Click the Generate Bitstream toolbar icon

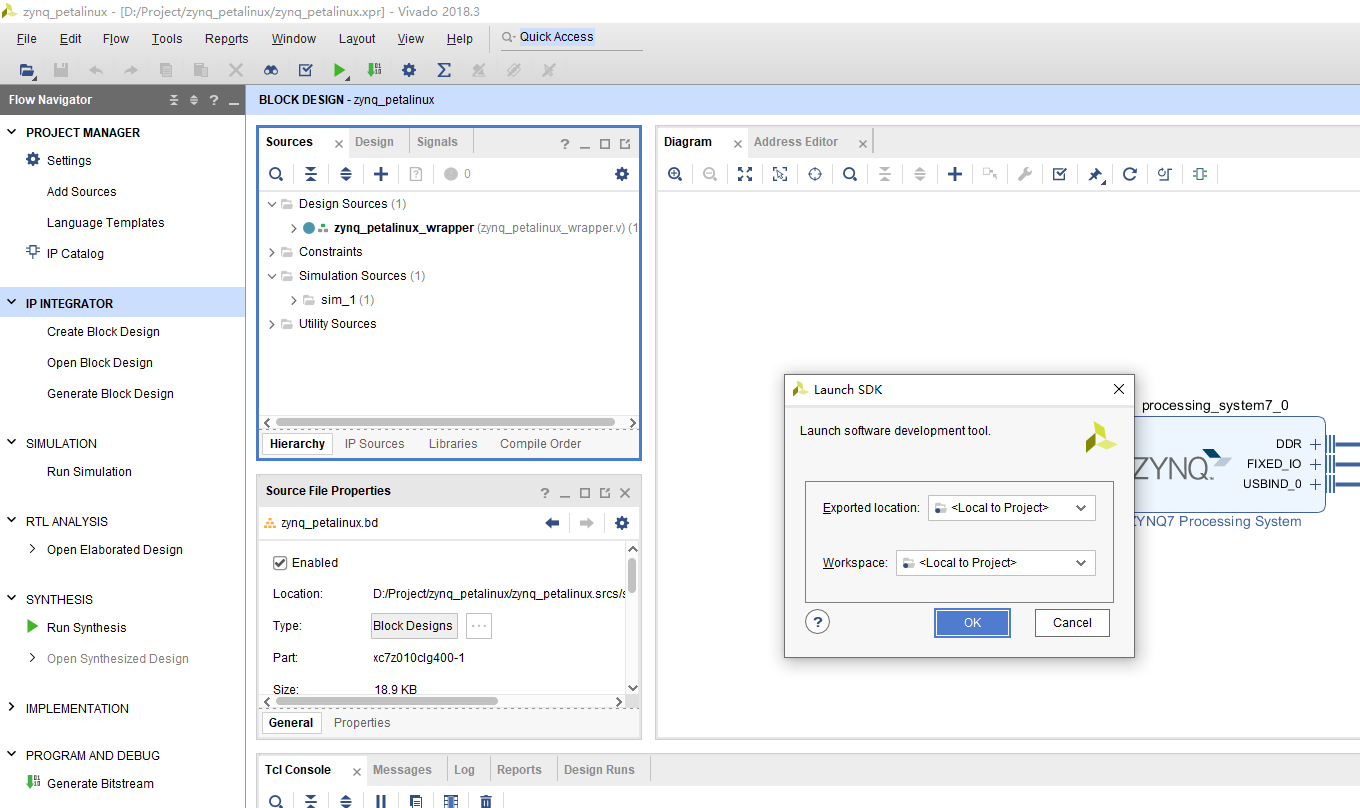374,70
